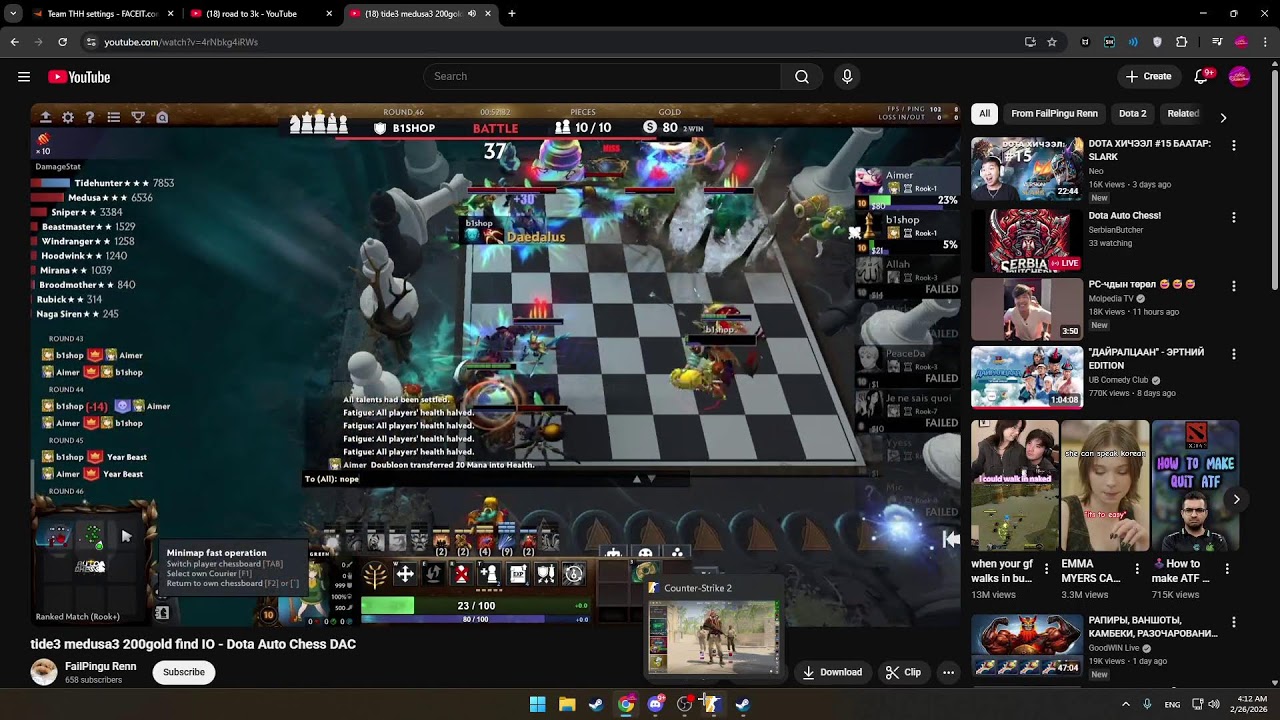Open more options for Dota Auto Chess! live video
Viewport: 1280px width, 720px height.
(x=1233, y=218)
